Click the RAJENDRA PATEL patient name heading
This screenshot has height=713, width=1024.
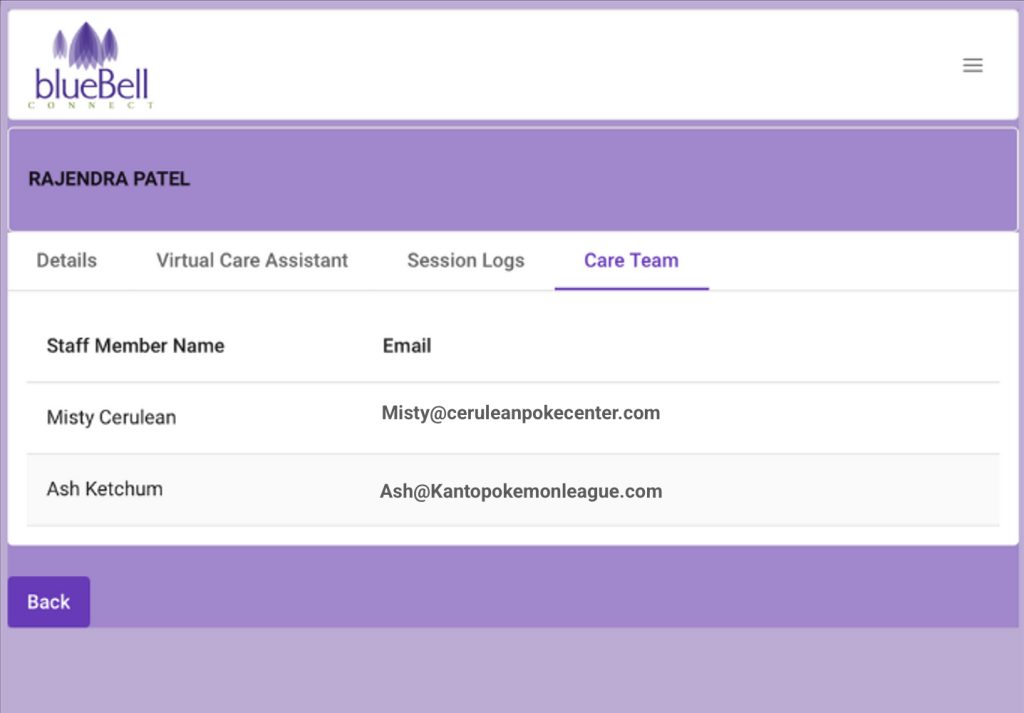click(x=109, y=180)
